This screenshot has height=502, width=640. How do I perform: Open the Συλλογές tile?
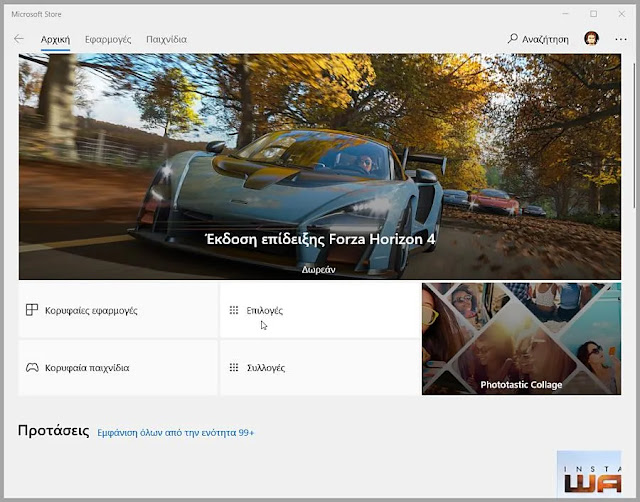320,368
